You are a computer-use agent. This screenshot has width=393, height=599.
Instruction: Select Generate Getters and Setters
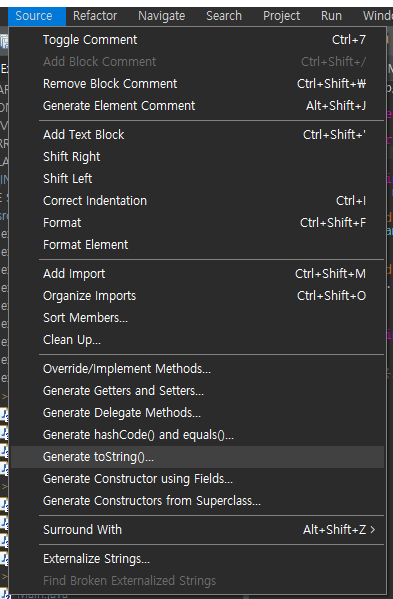coord(197,390)
